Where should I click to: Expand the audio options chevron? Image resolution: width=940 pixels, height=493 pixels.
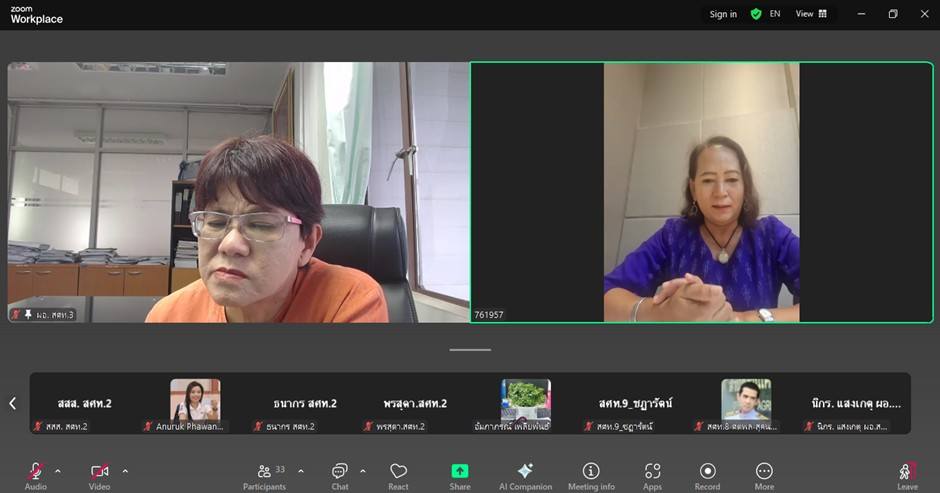(x=58, y=470)
